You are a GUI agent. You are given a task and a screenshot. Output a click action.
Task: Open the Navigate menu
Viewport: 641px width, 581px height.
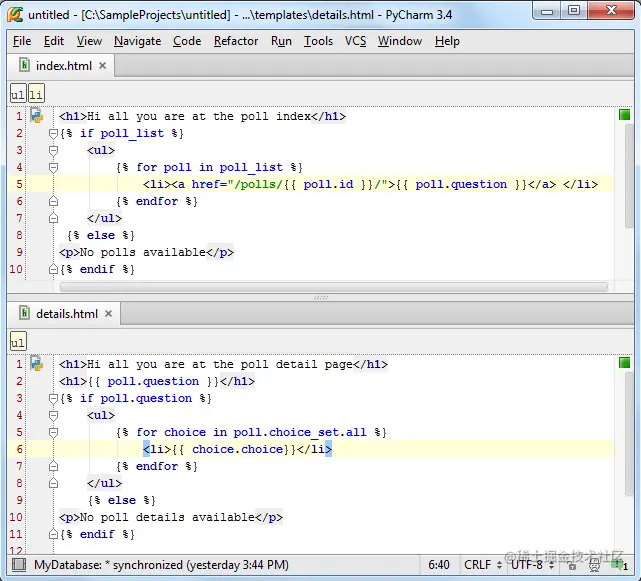point(137,41)
